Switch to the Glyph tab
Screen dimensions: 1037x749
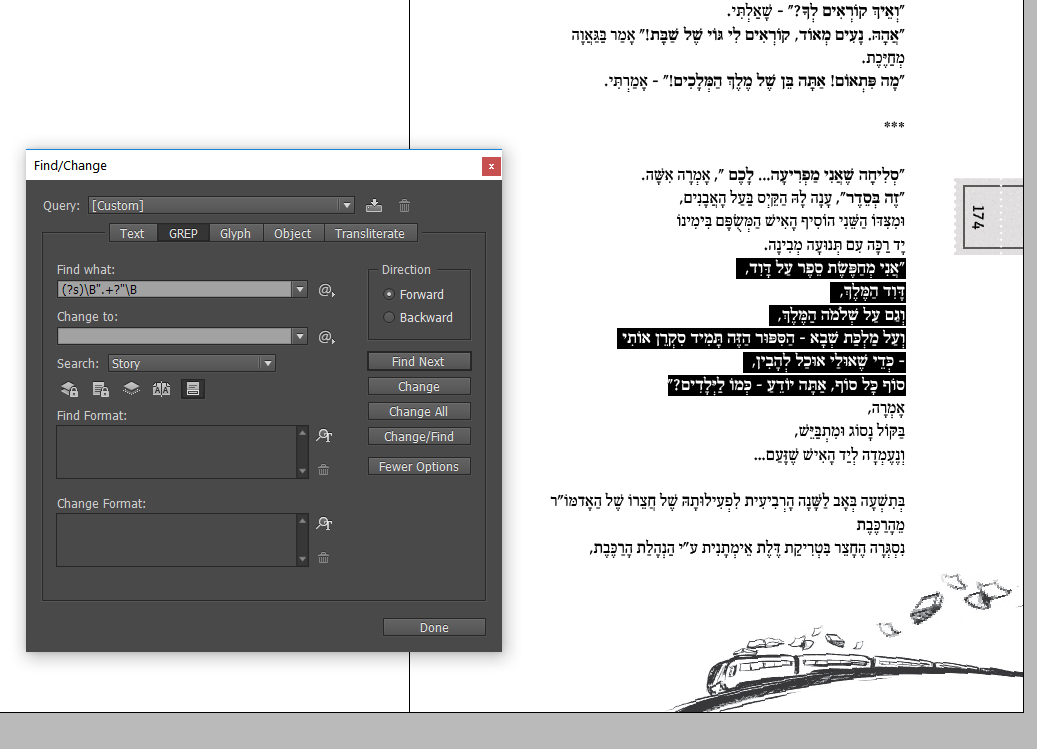(235, 233)
